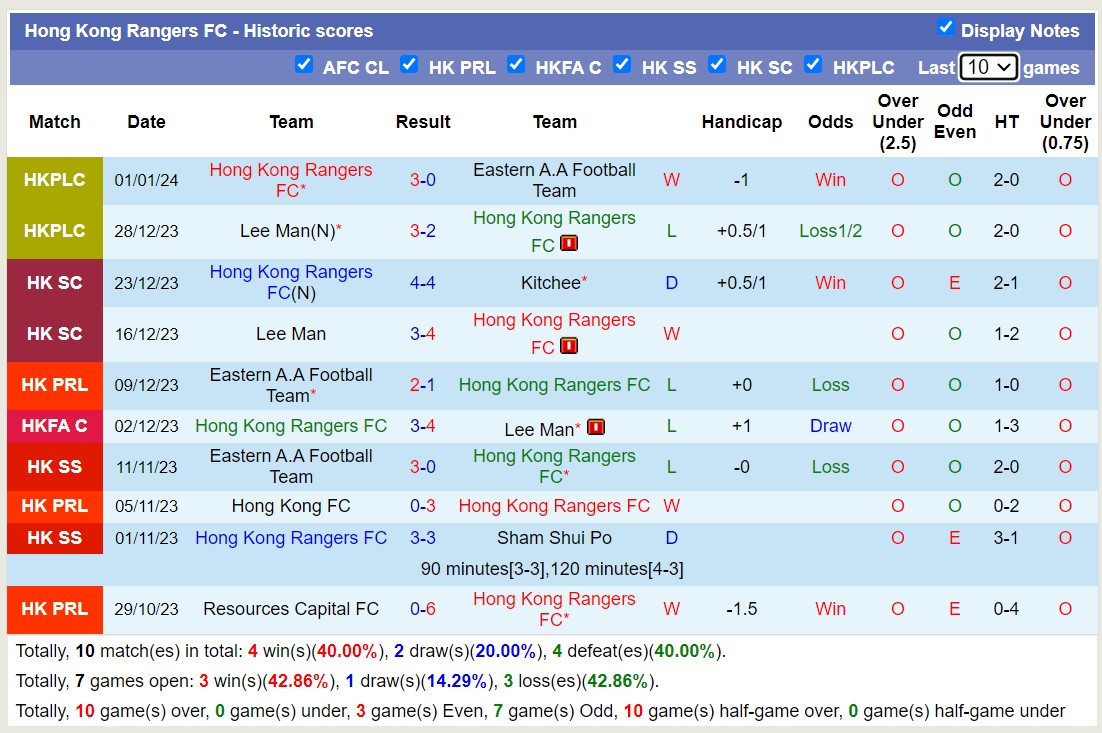The height and width of the screenshot is (733, 1102).
Task: Click Draw odds in 02/12/23 row
Action: pos(830,426)
